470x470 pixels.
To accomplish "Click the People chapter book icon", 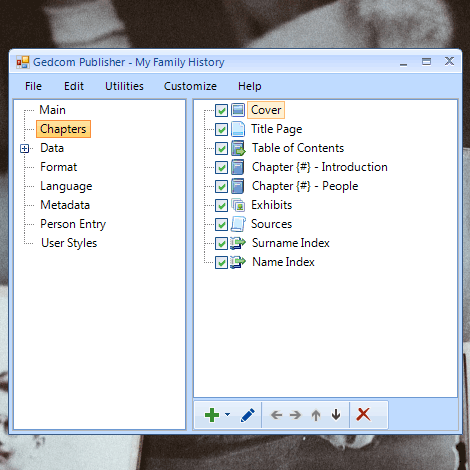I will point(238,186).
